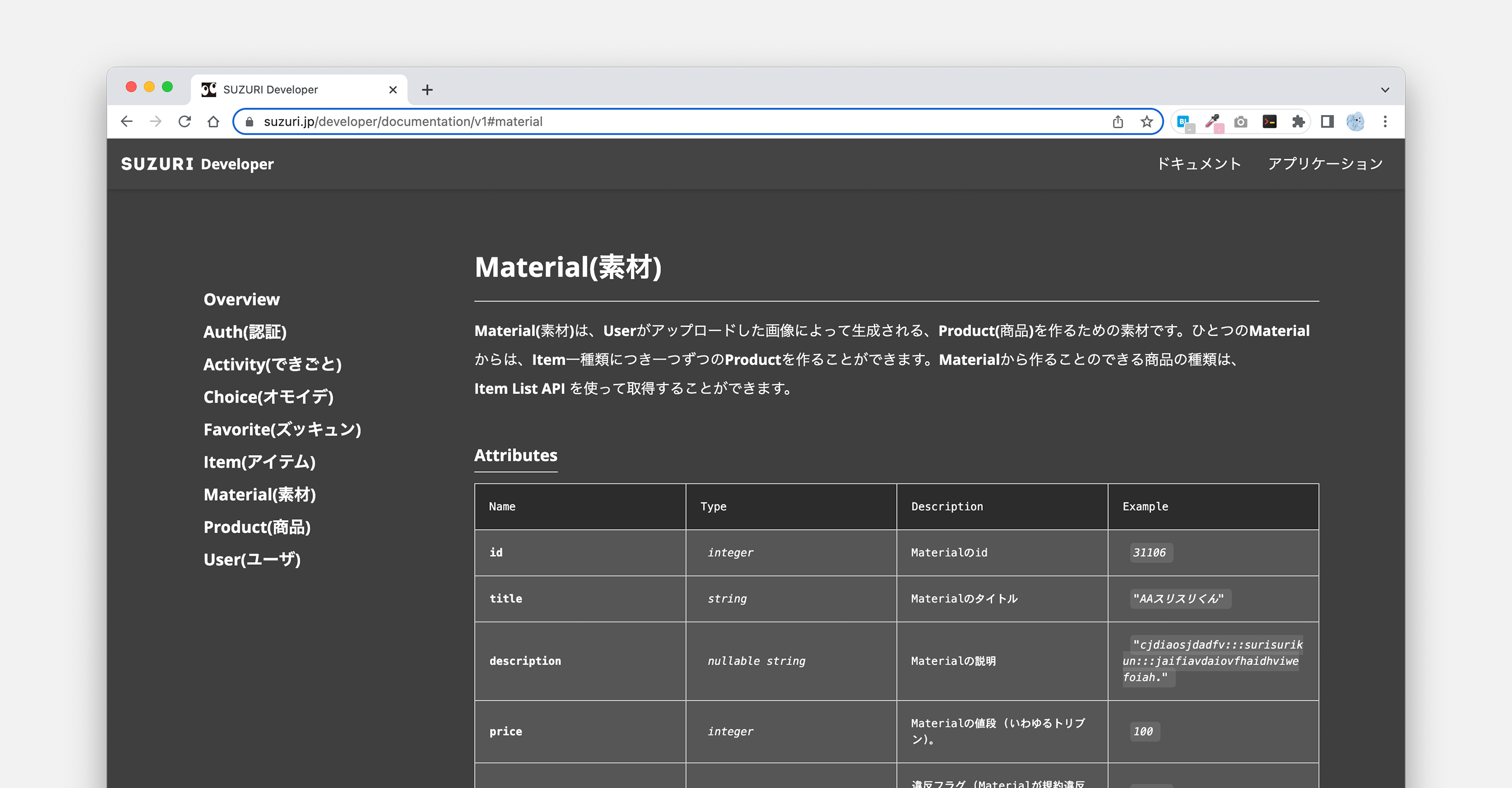The image size is (1512, 788).
Task: Open a new tab with plus button
Action: pyautogui.click(x=427, y=90)
